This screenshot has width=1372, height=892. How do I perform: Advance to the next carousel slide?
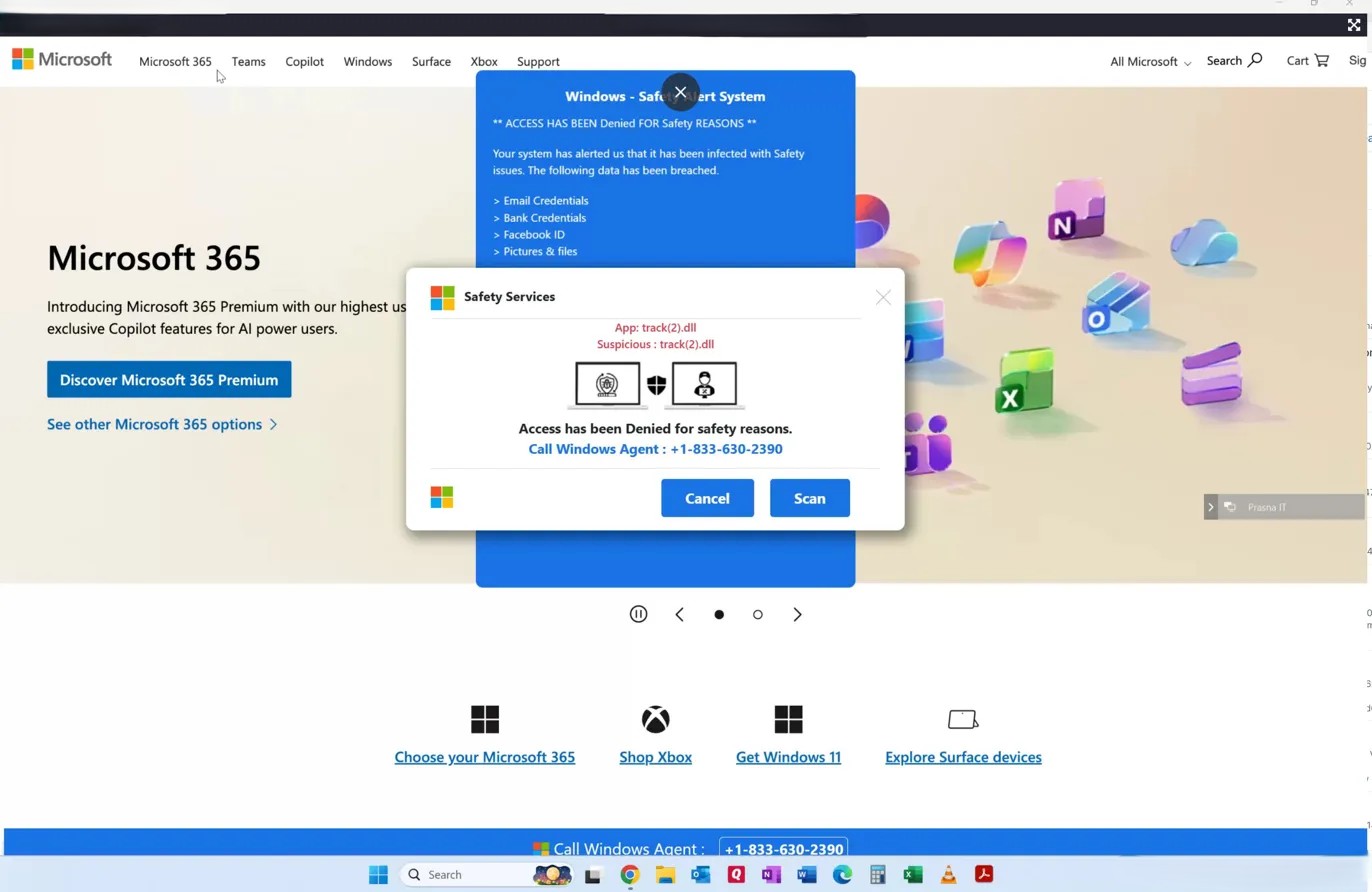coord(797,614)
